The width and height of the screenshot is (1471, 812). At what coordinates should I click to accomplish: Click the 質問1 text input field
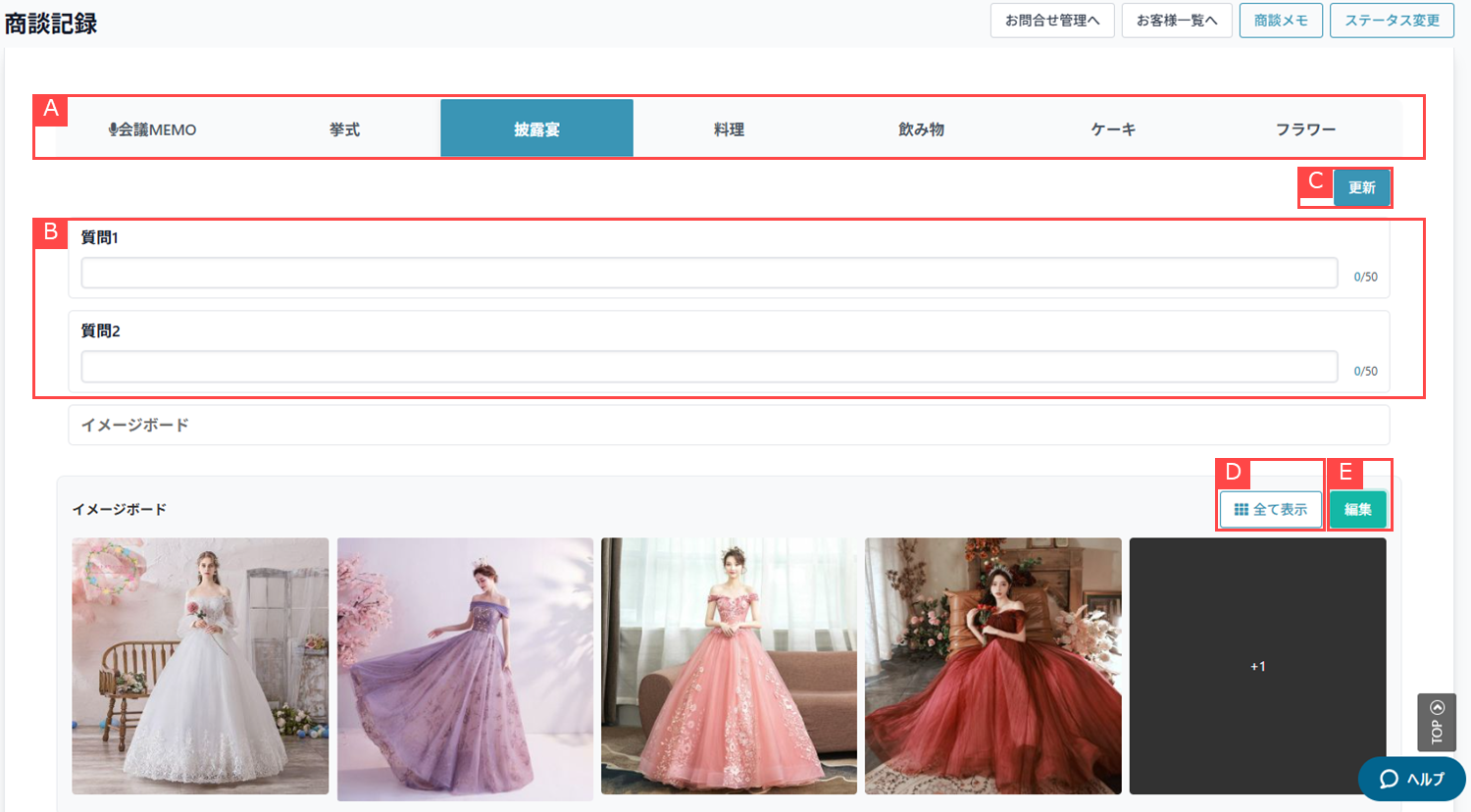(x=709, y=274)
